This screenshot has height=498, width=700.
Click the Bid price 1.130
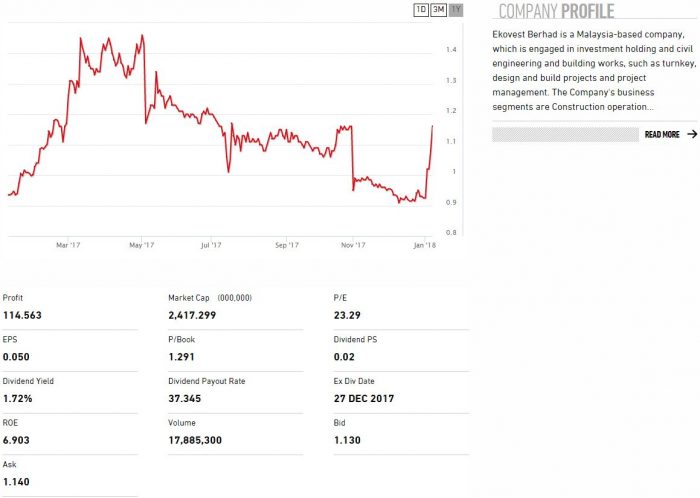[346, 440]
